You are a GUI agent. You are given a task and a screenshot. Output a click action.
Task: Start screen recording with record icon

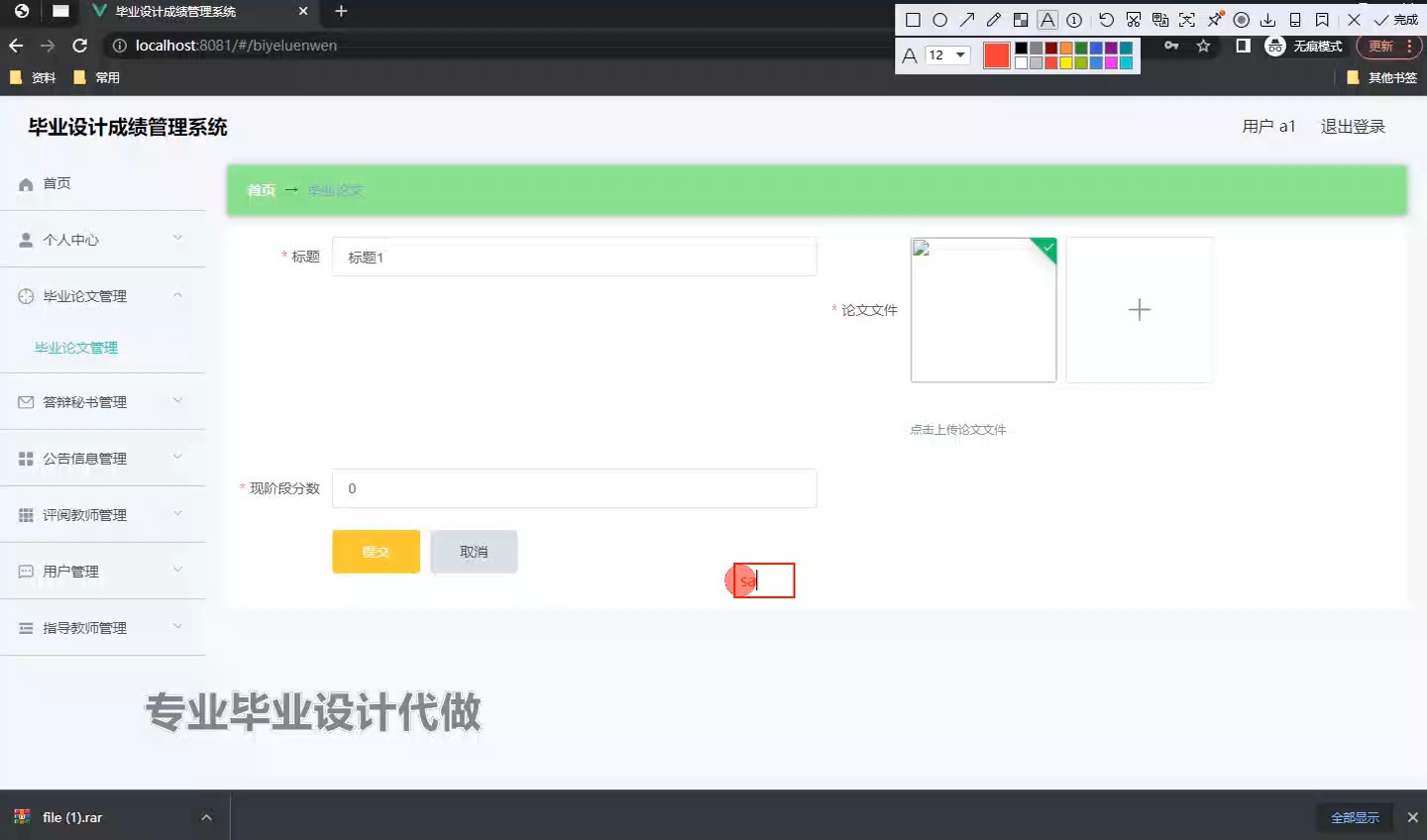(x=1241, y=20)
